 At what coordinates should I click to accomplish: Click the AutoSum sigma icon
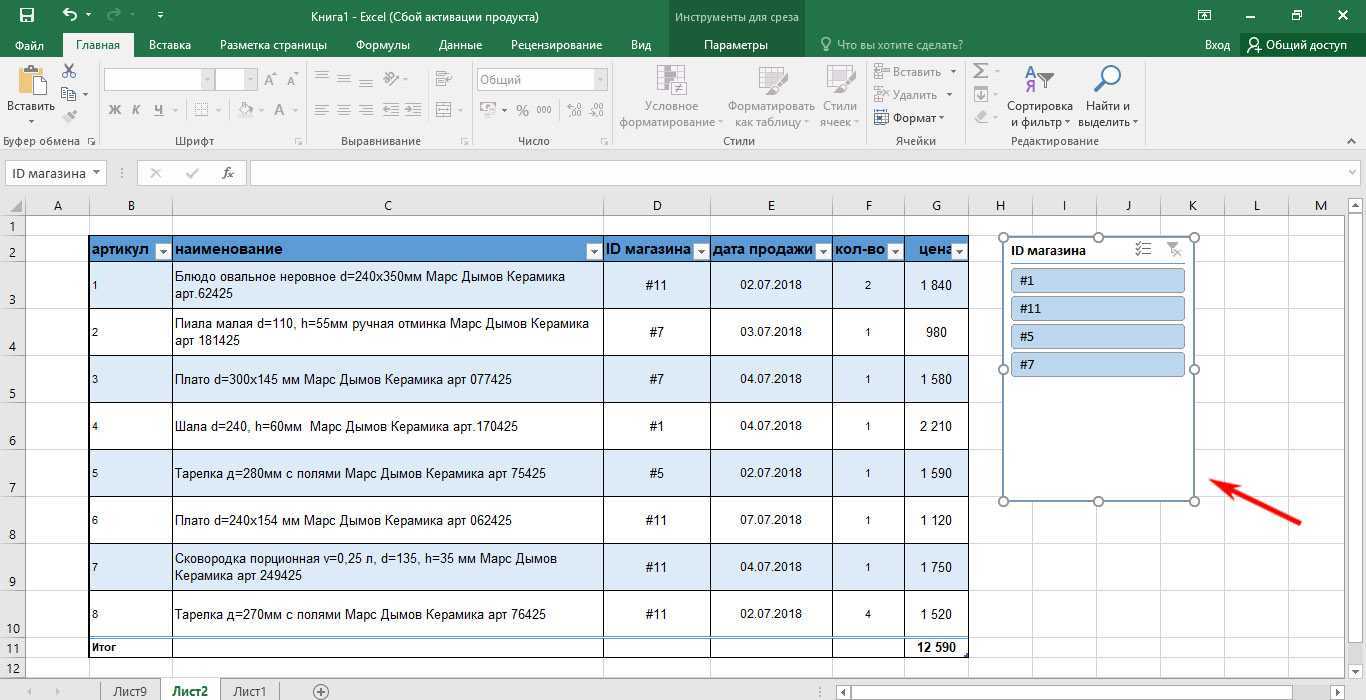click(980, 71)
